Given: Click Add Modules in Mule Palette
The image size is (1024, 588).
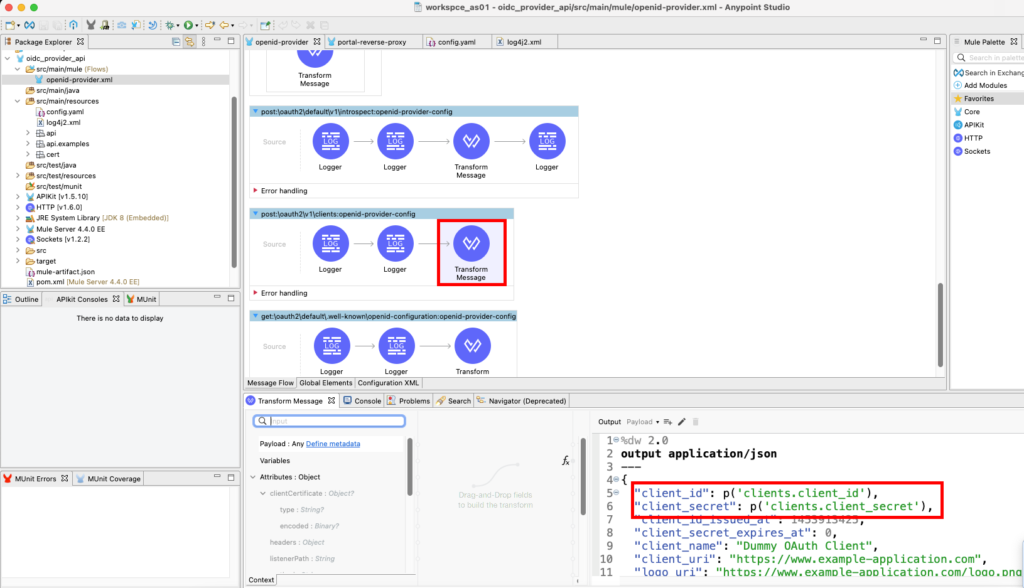Looking at the screenshot, I should pyautogui.click(x=985, y=86).
